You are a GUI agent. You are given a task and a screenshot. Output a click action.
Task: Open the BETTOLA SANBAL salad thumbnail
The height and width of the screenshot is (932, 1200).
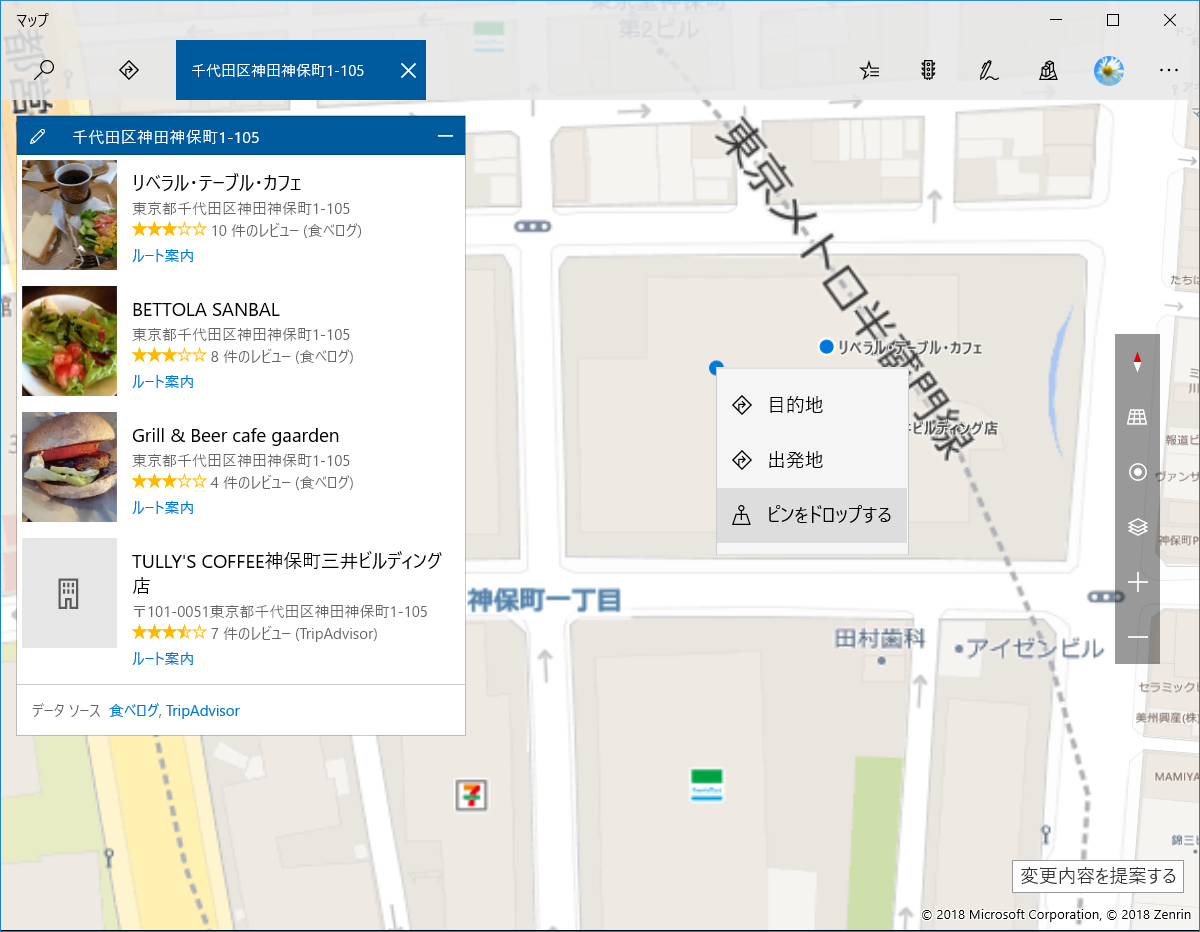pos(69,341)
